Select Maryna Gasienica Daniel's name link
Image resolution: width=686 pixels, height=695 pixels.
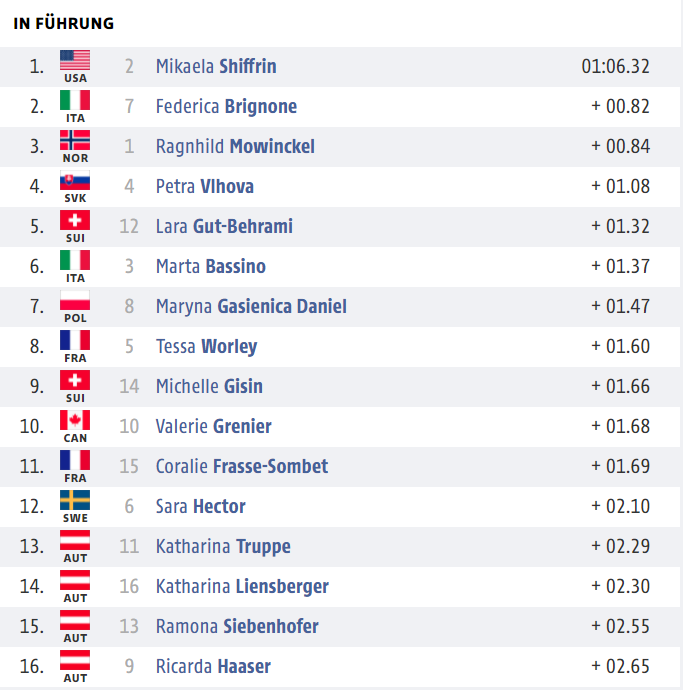tap(251, 306)
